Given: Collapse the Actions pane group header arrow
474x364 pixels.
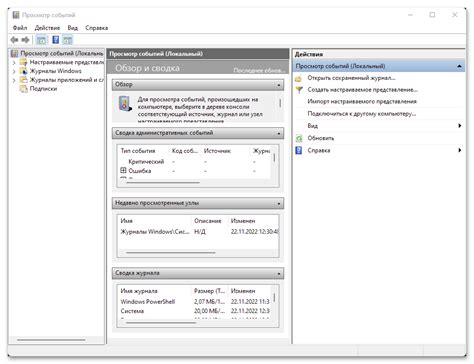Looking at the screenshot, I should [x=459, y=66].
